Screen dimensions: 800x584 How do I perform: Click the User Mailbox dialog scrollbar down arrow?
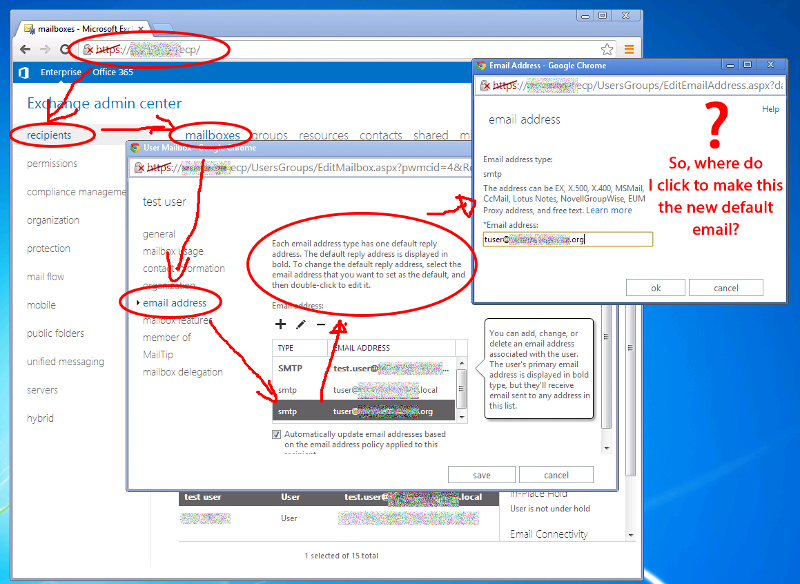pyautogui.click(x=607, y=448)
